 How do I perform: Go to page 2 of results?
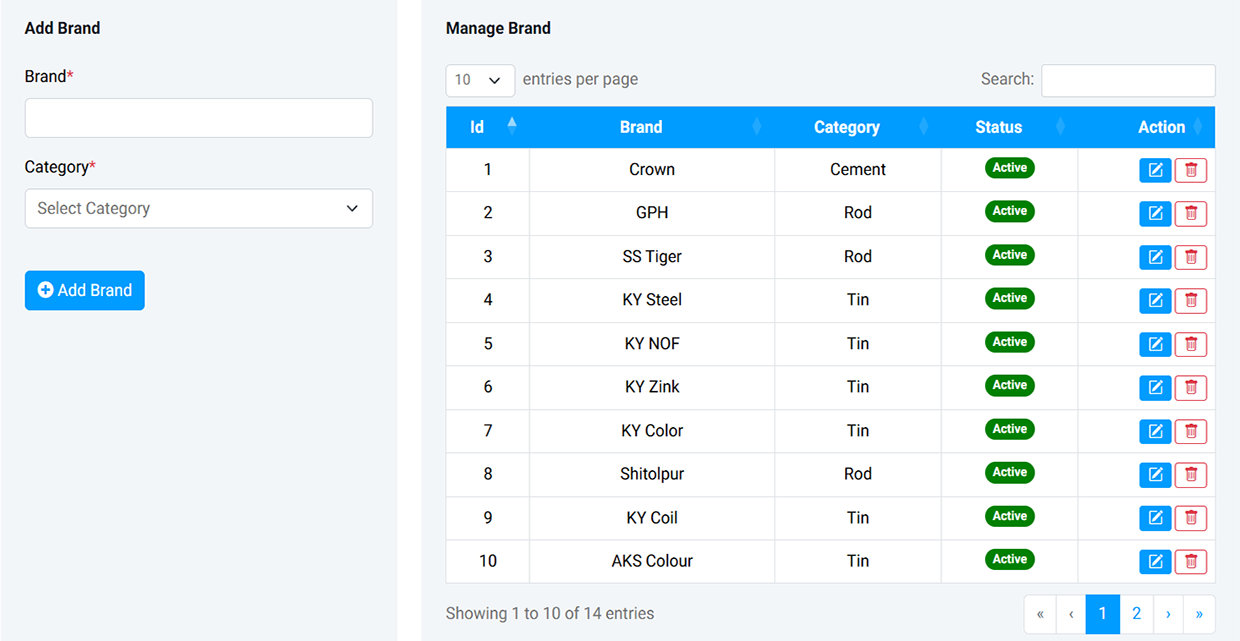pyautogui.click(x=1136, y=614)
